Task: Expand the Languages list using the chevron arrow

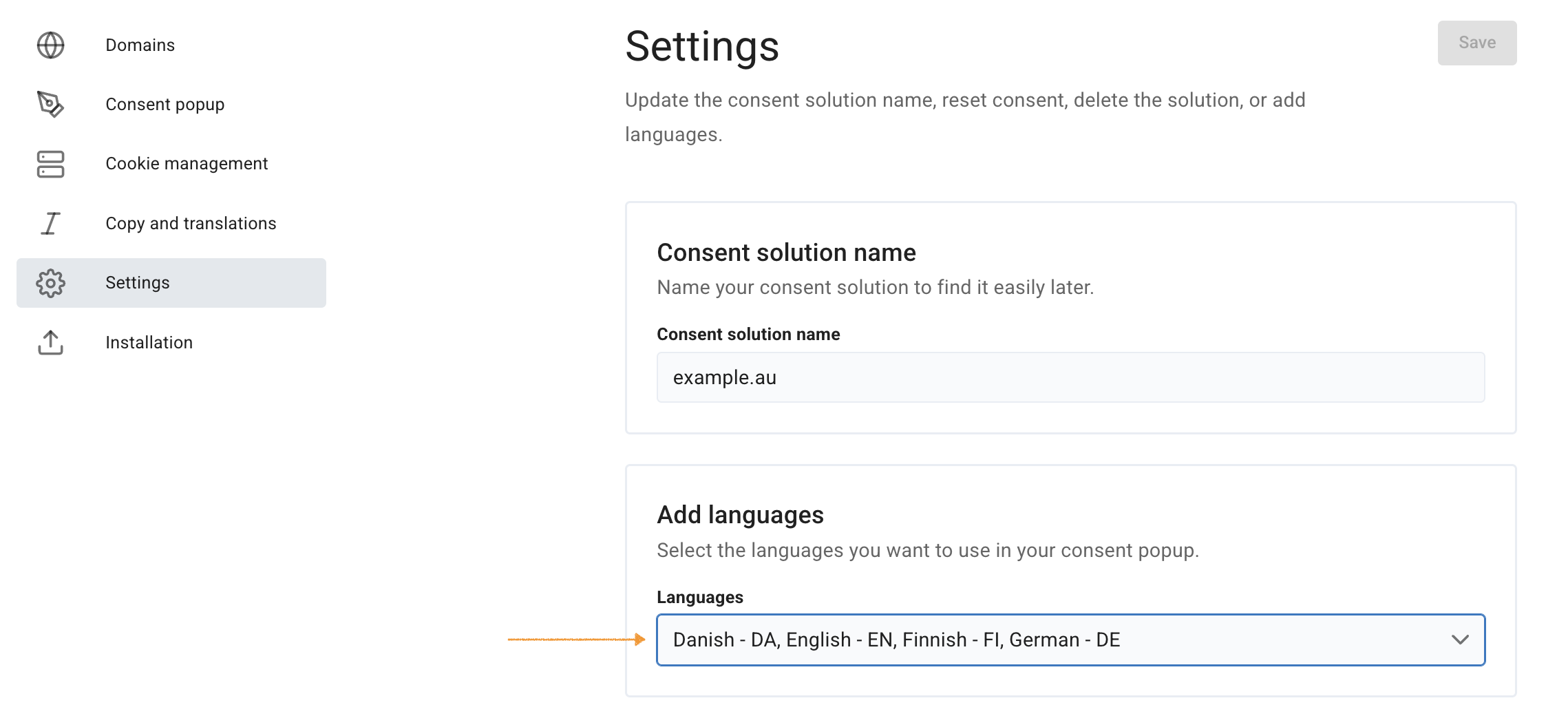Action: click(1459, 640)
